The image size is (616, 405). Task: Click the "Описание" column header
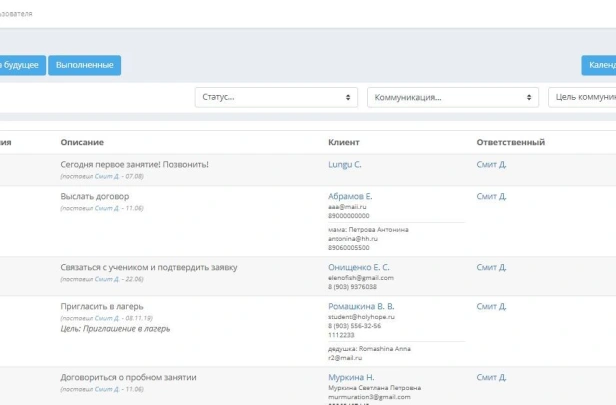click(x=82, y=142)
